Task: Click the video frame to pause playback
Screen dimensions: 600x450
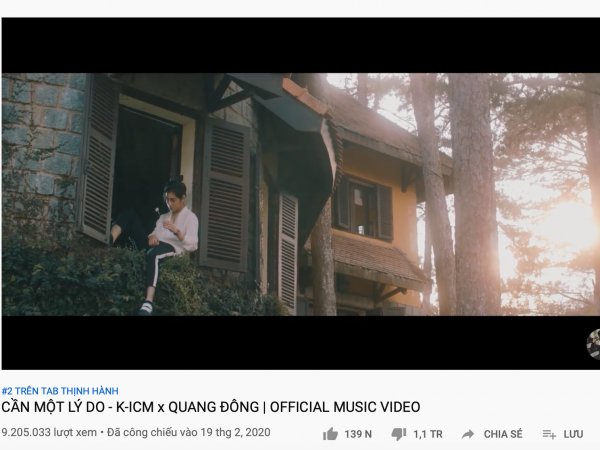Action: pyautogui.click(x=301, y=194)
